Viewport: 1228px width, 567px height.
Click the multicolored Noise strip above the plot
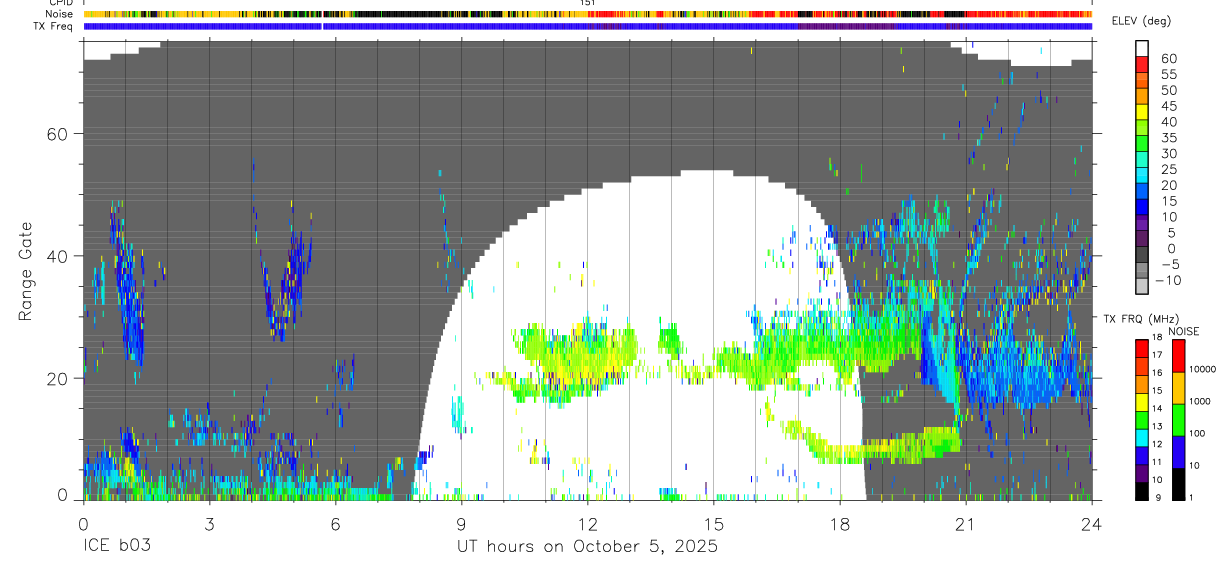pyautogui.click(x=587, y=14)
